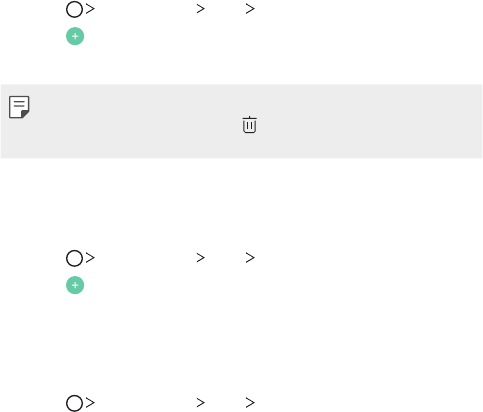Screen dimensions: 483x412
Task: Click the sticky note icon in gray panel
Action: click(x=19, y=107)
